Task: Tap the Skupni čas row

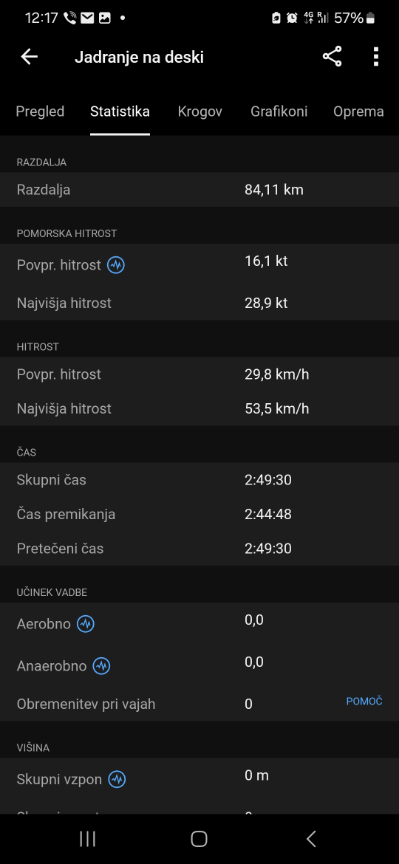Action: [x=200, y=480]
